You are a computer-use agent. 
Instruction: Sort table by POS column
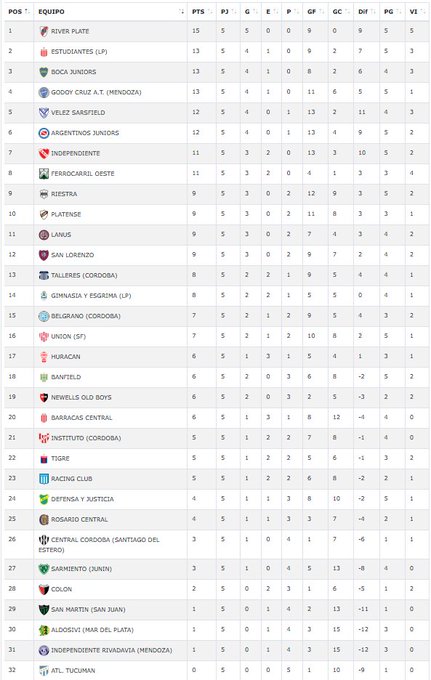[x=19, y=12]
